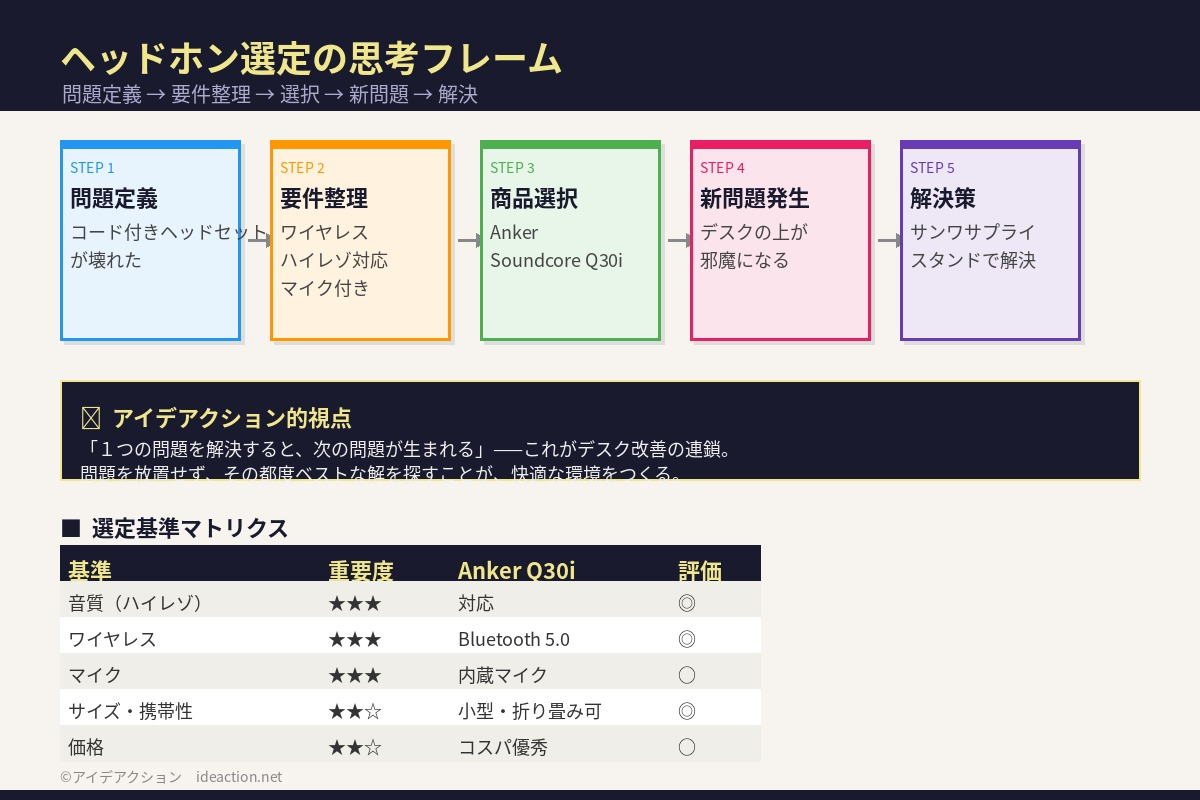This screenshot has height=800, width=1200.
Task: Click the slide title ヘッドホン選定の思考フレーム
Action: pos(311,59)
